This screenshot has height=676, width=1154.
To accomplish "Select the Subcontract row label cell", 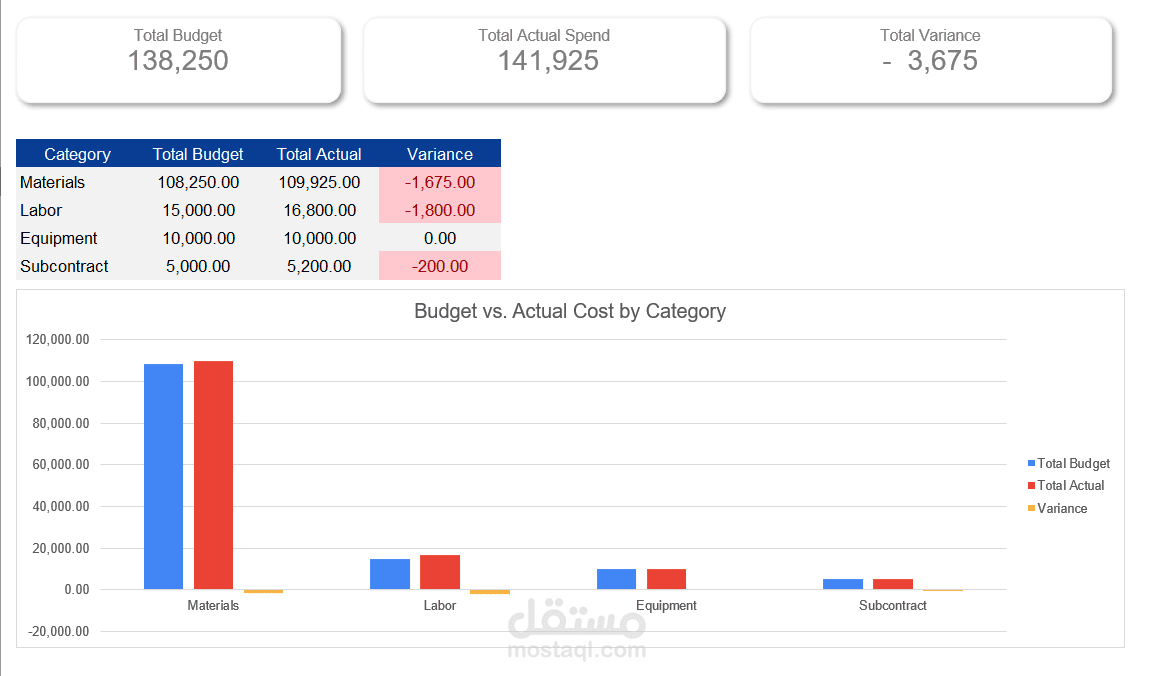I will click(77, 266).
